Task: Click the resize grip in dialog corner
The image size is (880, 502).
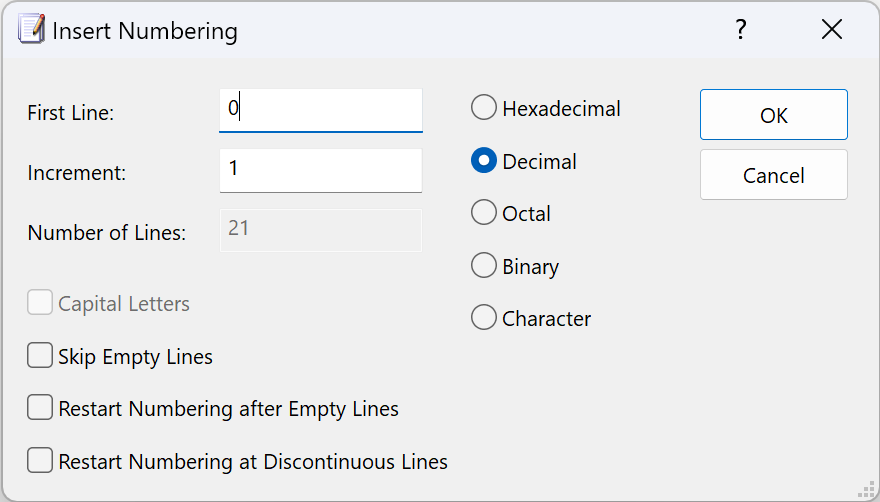Action: click(867, 490)
